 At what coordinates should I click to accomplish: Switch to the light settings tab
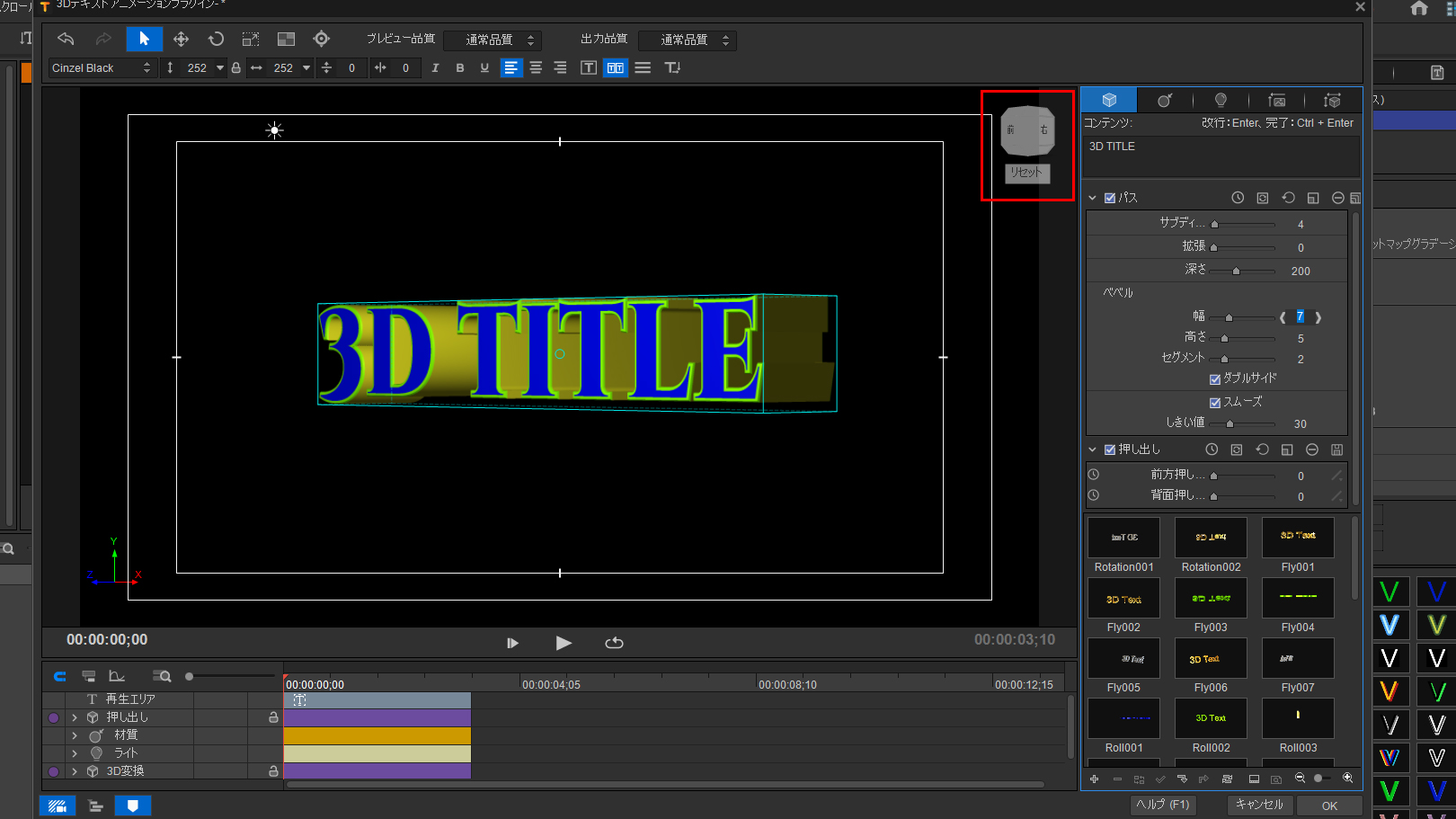(x=1221, y=100)
